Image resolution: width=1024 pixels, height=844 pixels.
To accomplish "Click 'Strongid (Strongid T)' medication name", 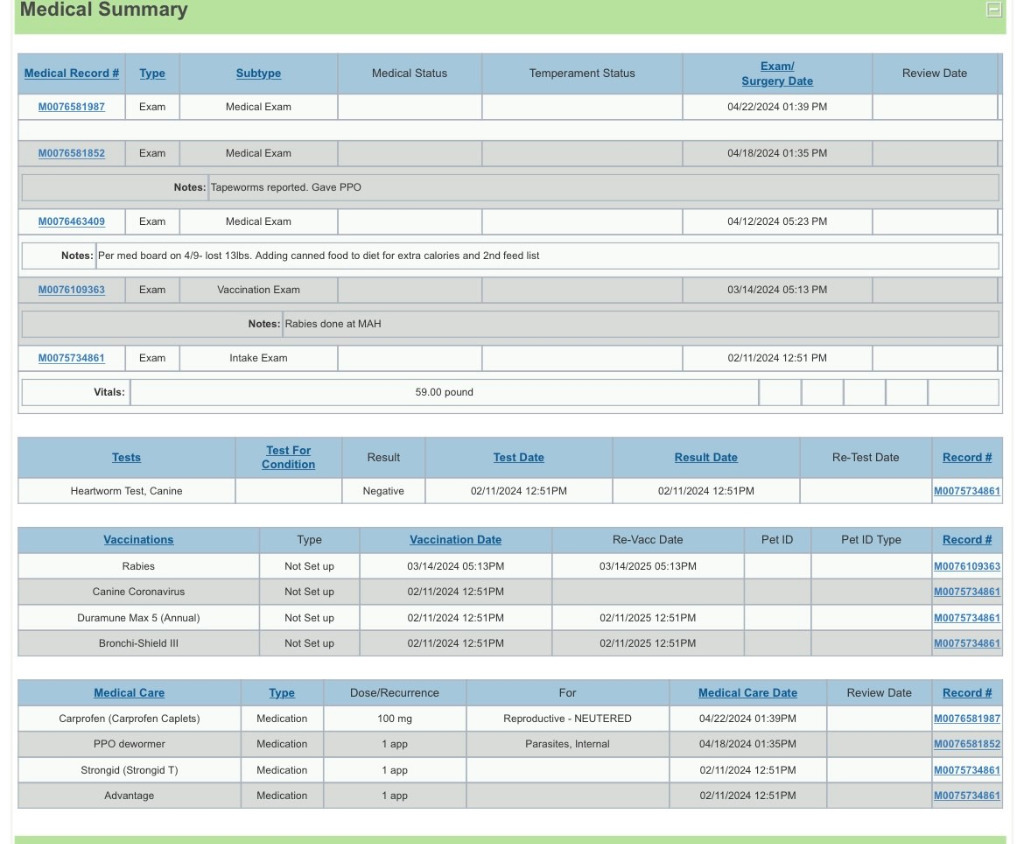I will click(x=129, y=770).
